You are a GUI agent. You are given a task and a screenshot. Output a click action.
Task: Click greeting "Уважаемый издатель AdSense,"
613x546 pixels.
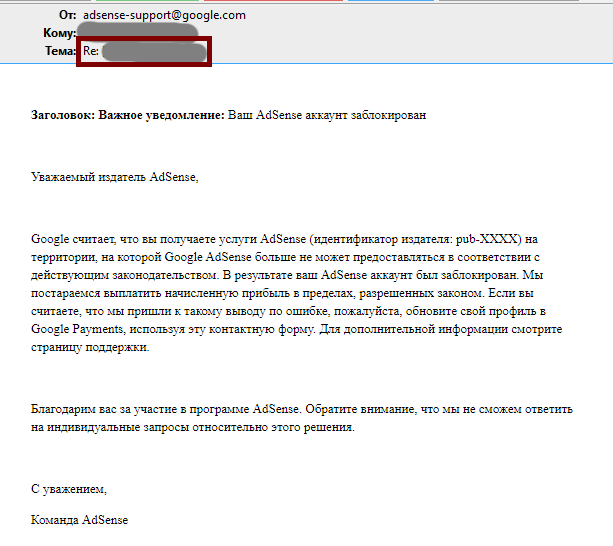point(115,177)
